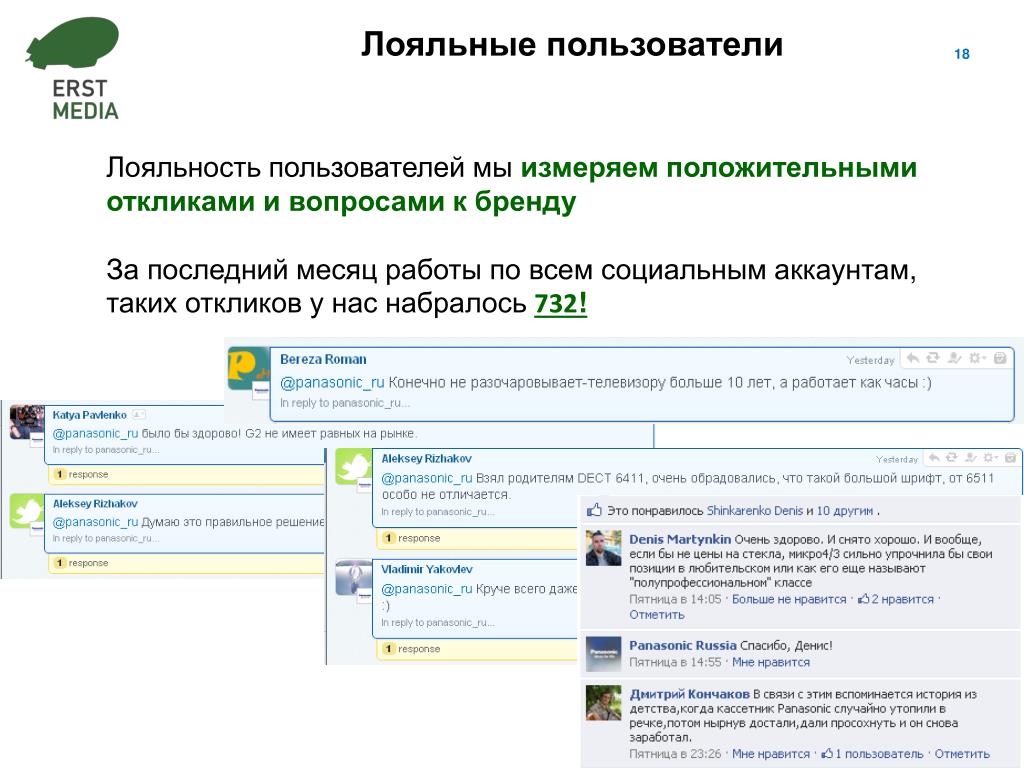Image resolution: width=1024 pixels, height=768 pixels.
Task: Expand '1 response' under Katya Pavlenko's tweet
Action: click(x=82, y=474)
